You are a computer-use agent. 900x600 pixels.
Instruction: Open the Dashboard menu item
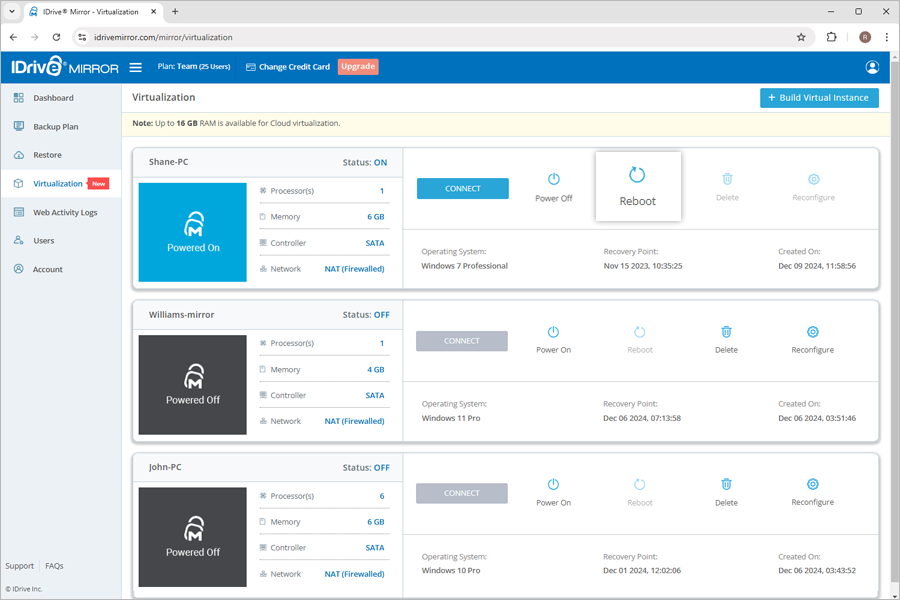pyautogui.click(x=53, y=98)
